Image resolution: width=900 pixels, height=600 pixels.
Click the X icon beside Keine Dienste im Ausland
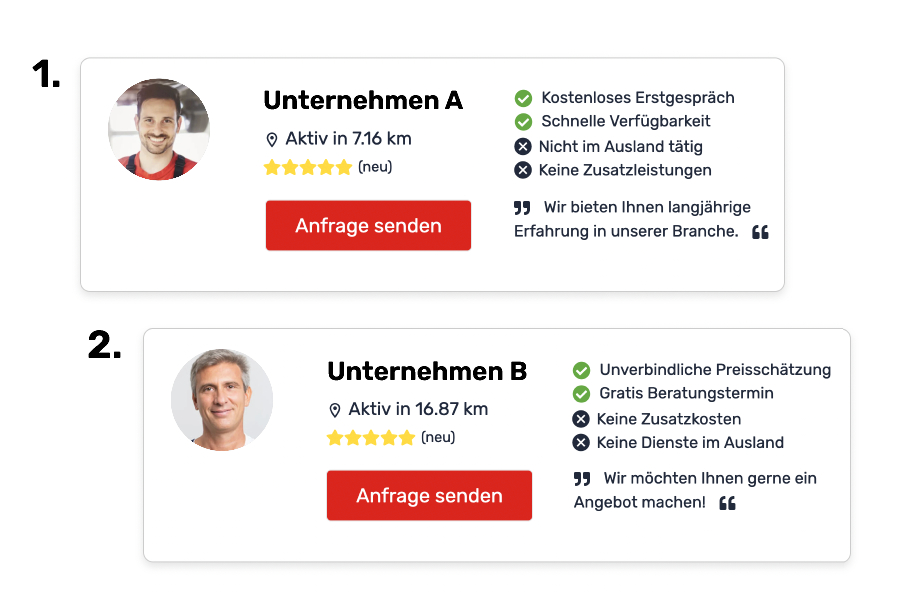point(581,443)
